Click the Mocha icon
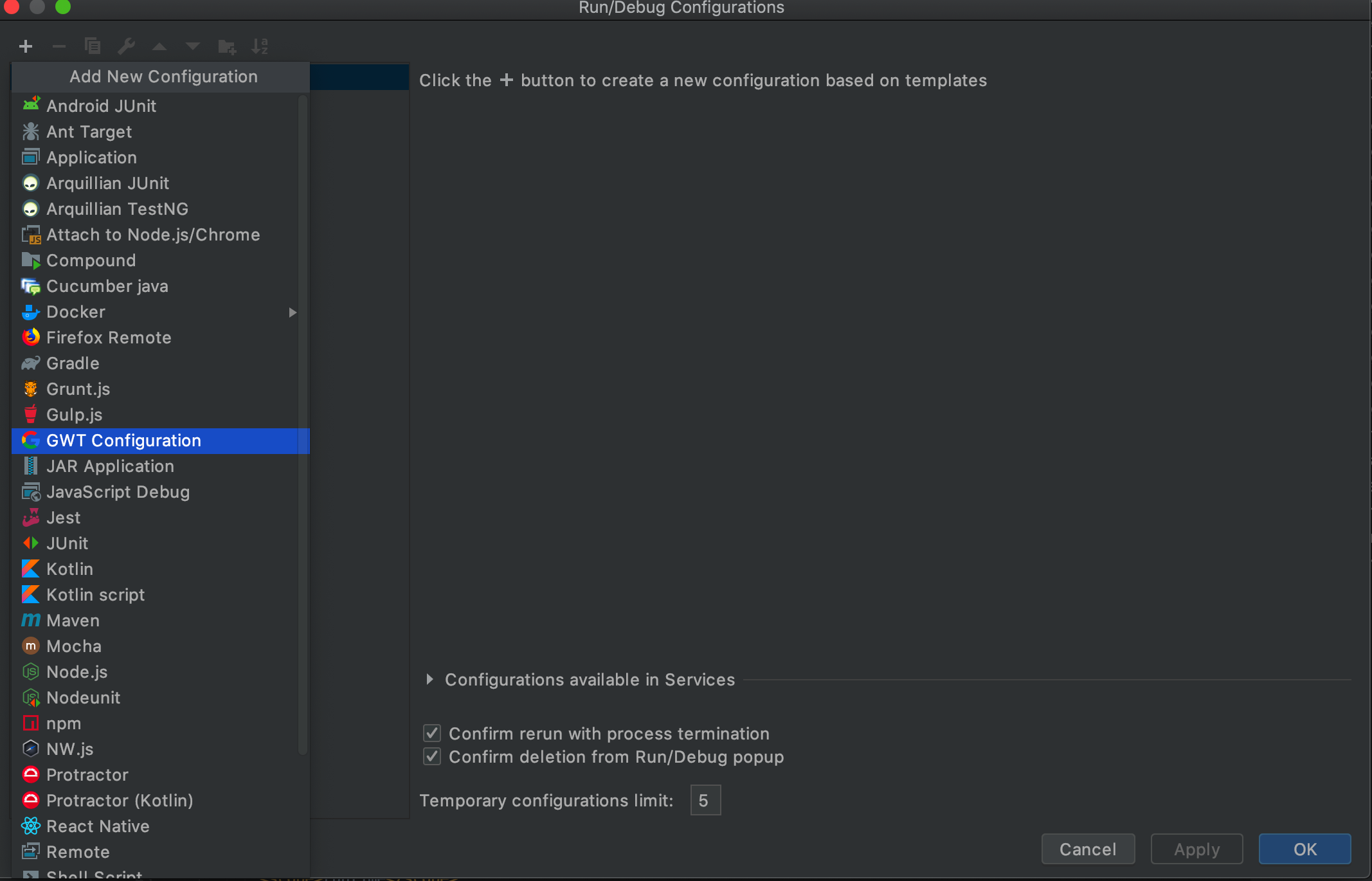Viewport: 1372px width, 881px height. [31, 646]
